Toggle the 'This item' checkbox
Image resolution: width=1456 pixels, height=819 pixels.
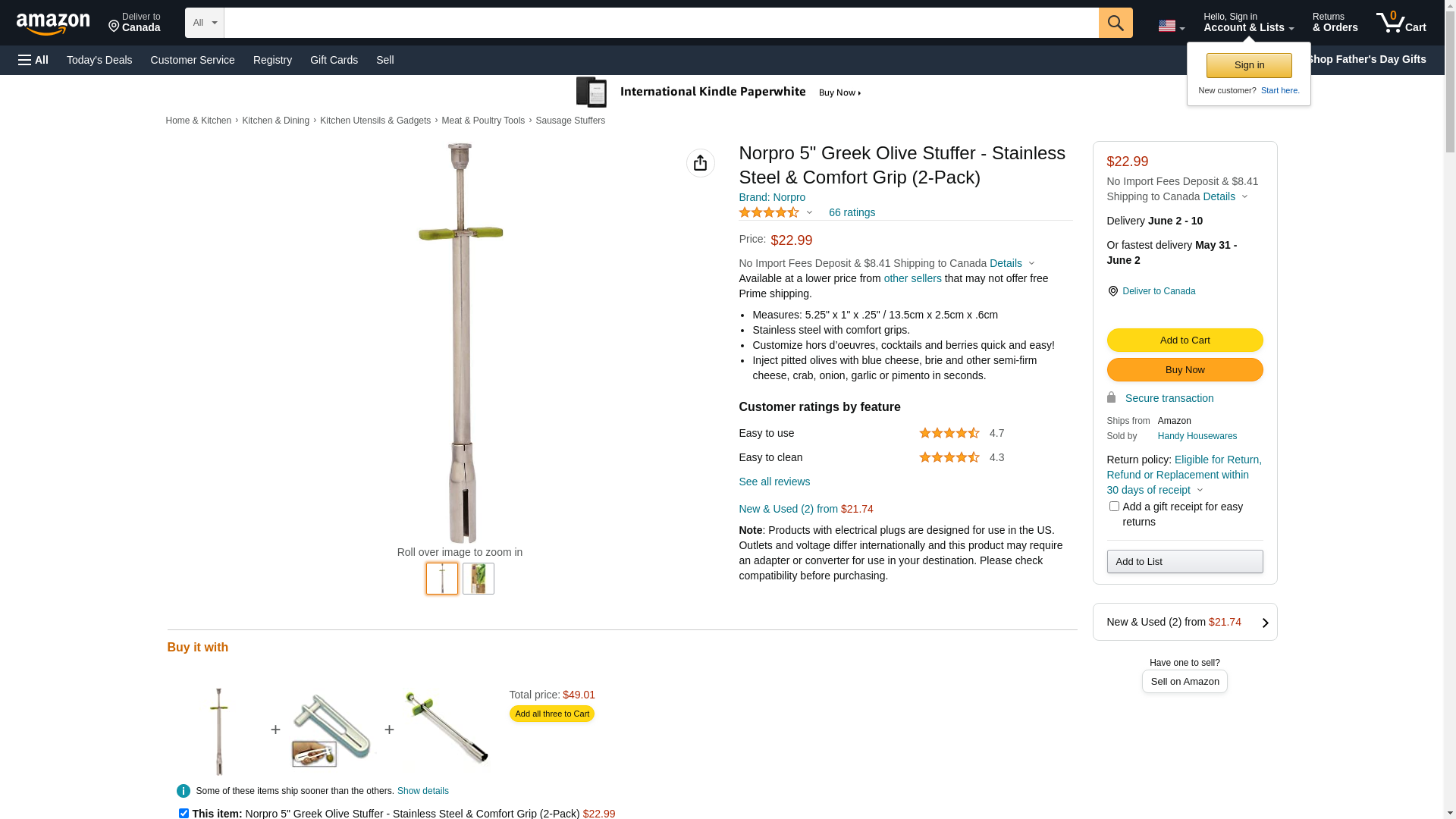184,813
